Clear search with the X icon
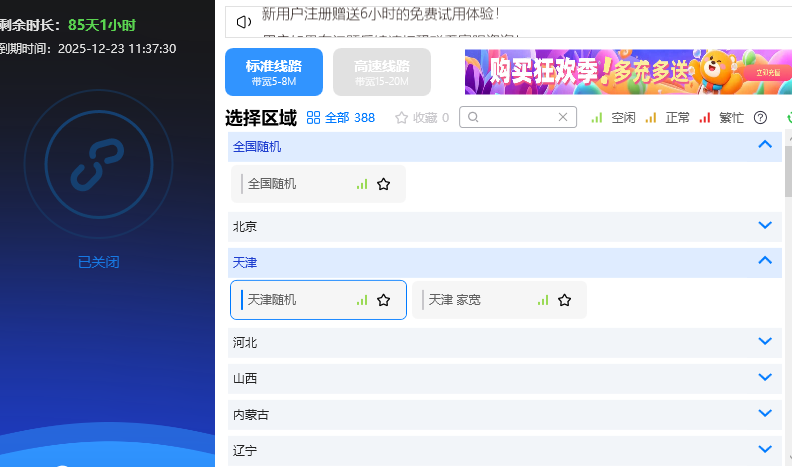This screenshot has width=792, height=467. [563, 118]
